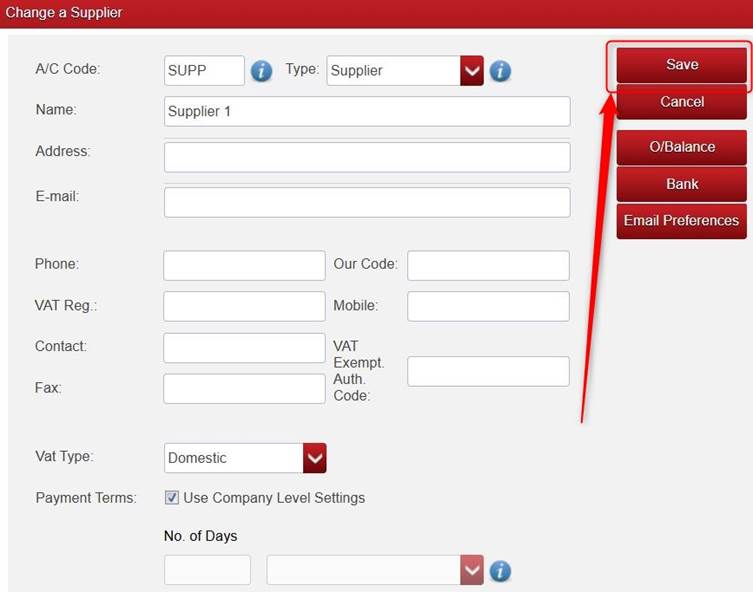Save the supplier changes

[x=681, y=65]
